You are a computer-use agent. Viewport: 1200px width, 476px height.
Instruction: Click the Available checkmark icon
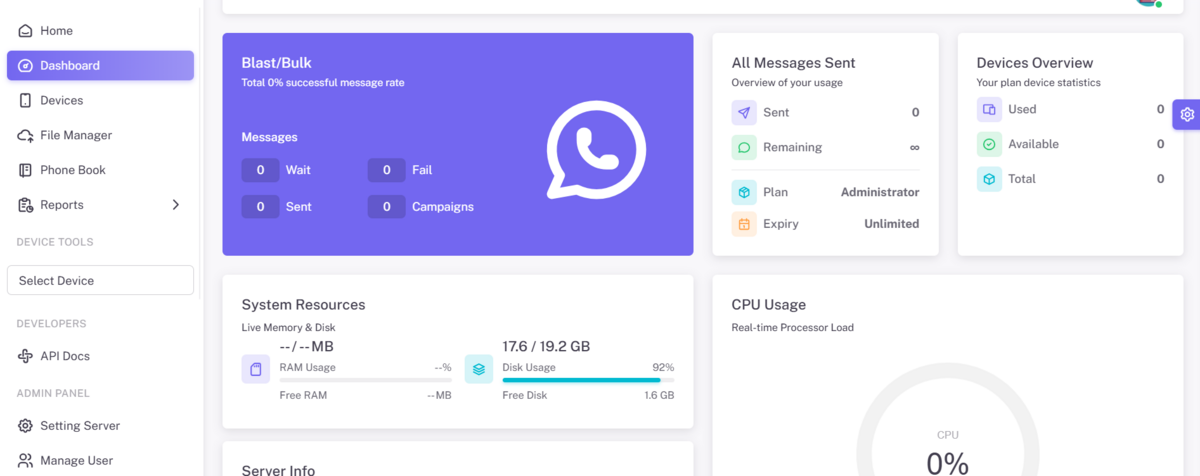pyautogui.click(x=989, y=144)
